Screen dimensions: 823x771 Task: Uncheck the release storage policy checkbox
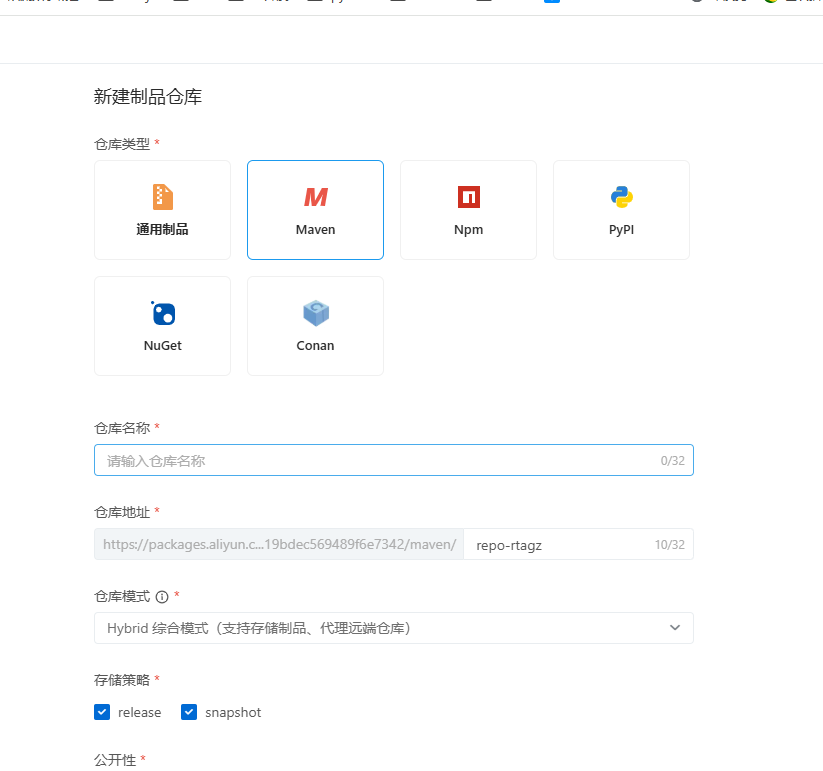click(102, 712)
